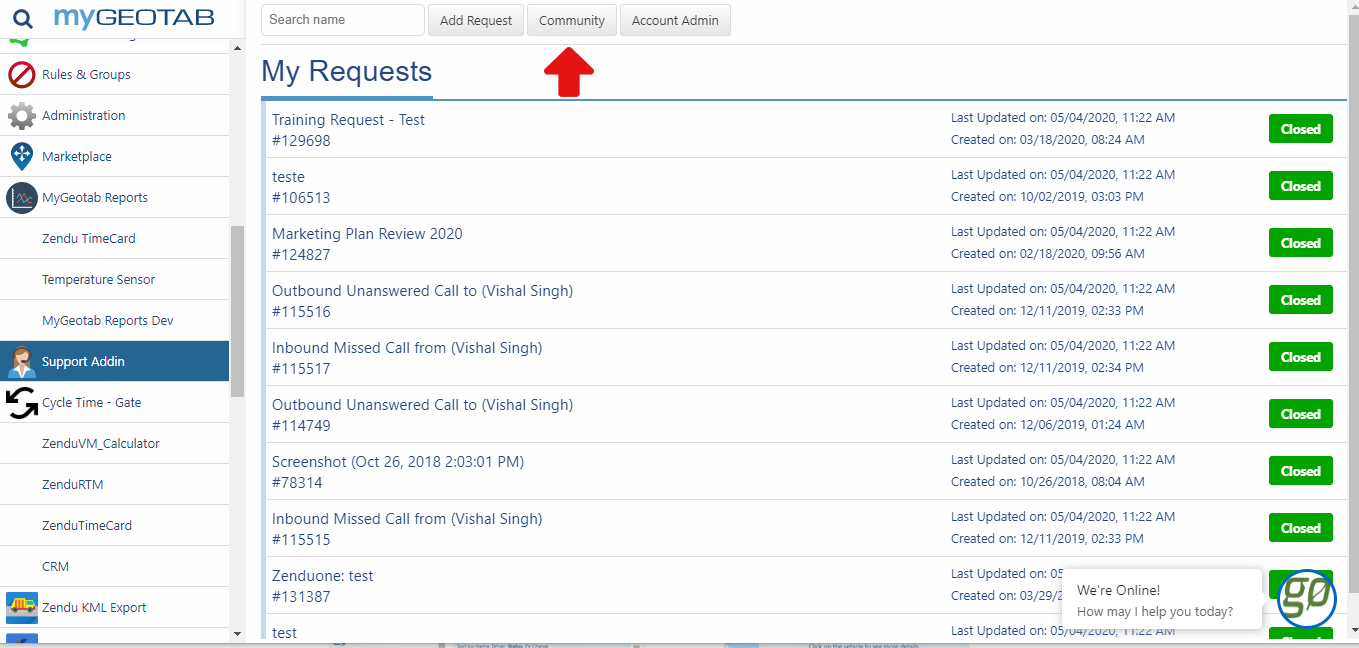Click the magnifier search icon beside the MyGeotab logo
This screenshot has width=1359, height=648.
(x=22, y=18)
